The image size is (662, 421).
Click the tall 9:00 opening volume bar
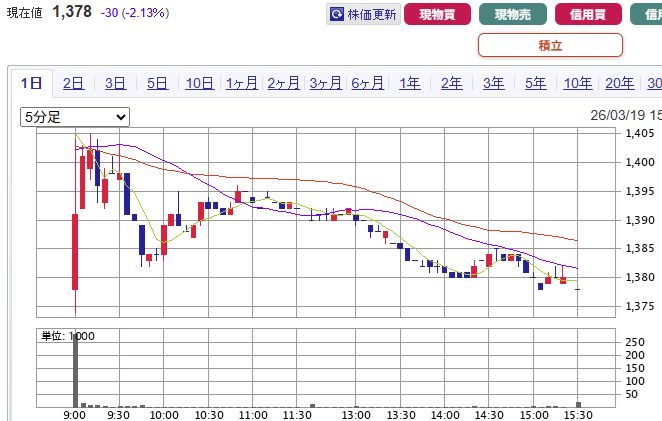tap(75, 370)
